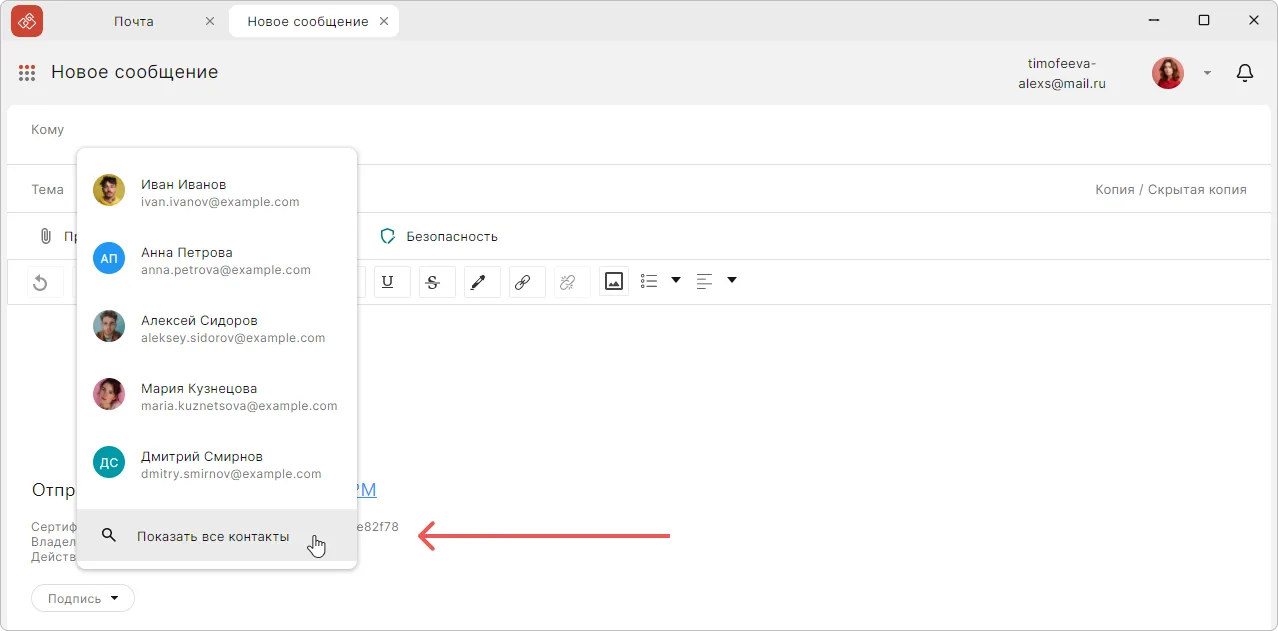This screenshot has width=1278, height=631.
Task: Click the bulleted list icon
Action: tap(649, 281)
